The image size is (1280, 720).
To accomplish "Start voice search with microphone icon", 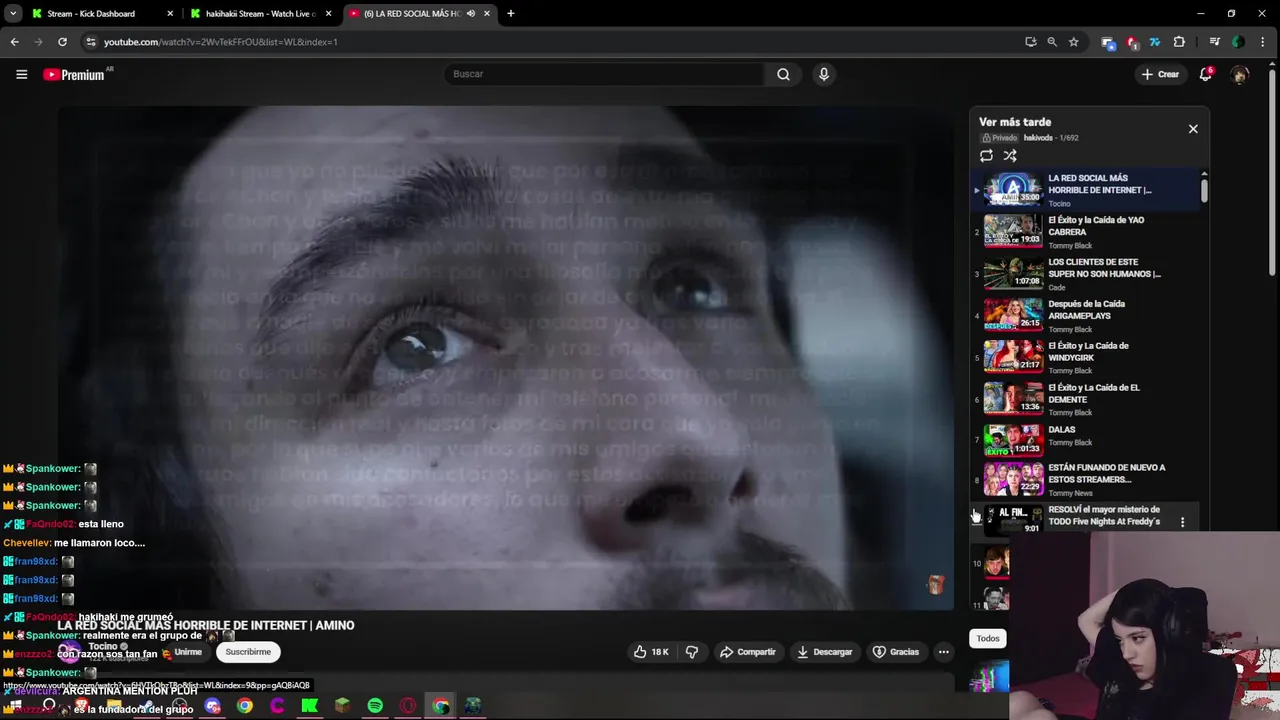I will [823, 74].
